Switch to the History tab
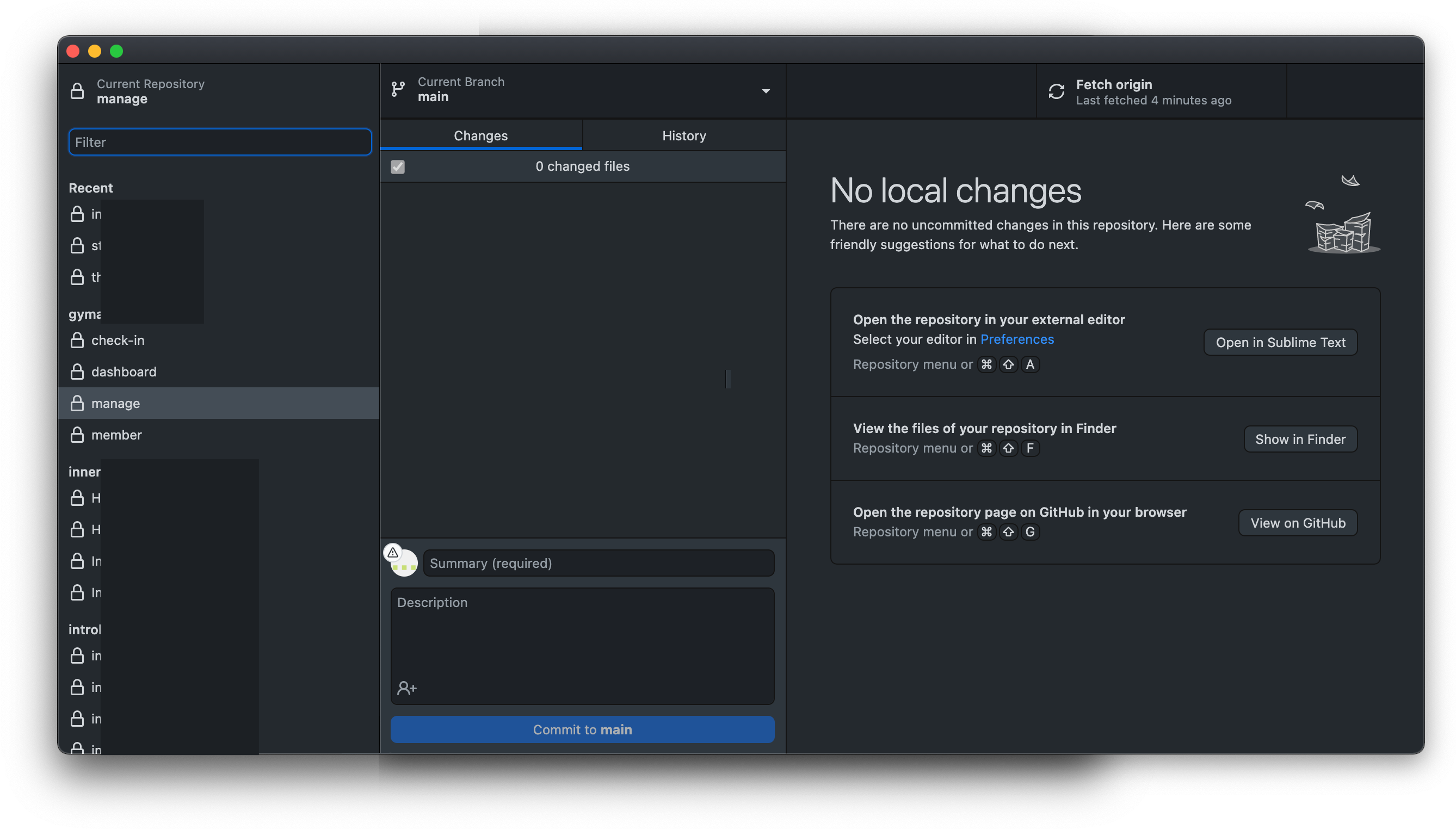 click(x=684, y=135)
